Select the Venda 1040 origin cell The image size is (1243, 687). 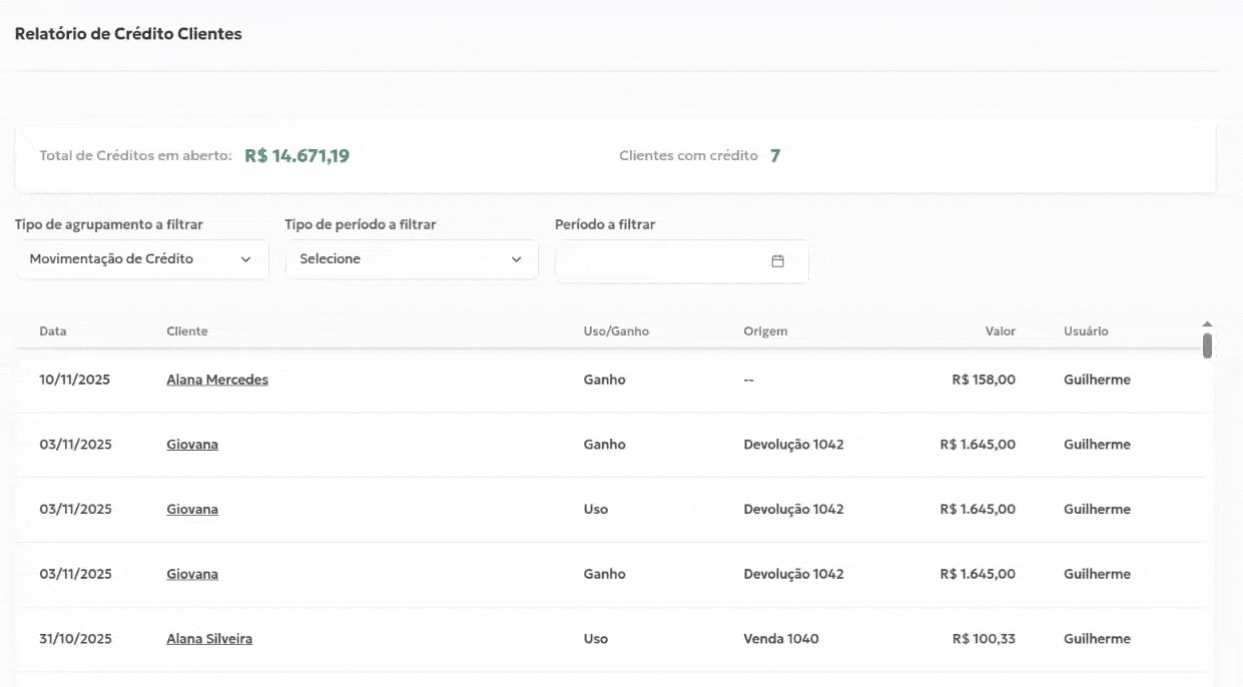(781, 639)
